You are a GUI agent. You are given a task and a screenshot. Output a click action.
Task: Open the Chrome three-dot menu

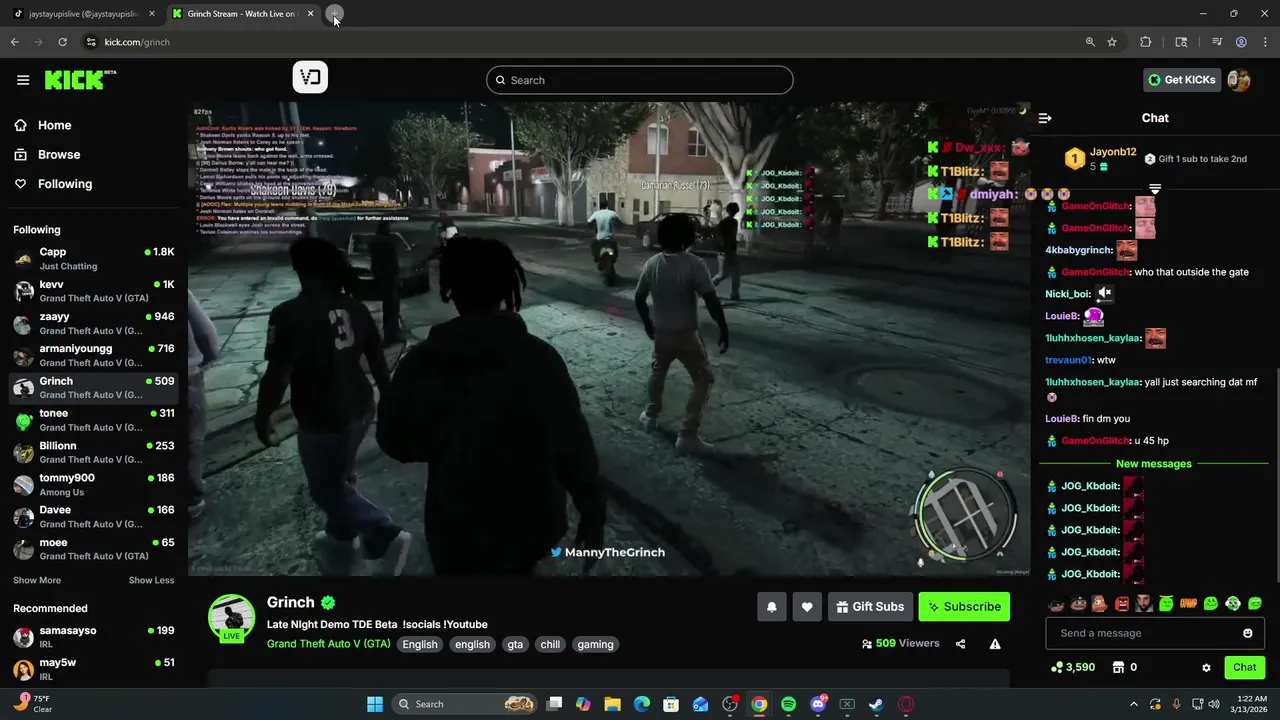click(x=1264, y=42)
